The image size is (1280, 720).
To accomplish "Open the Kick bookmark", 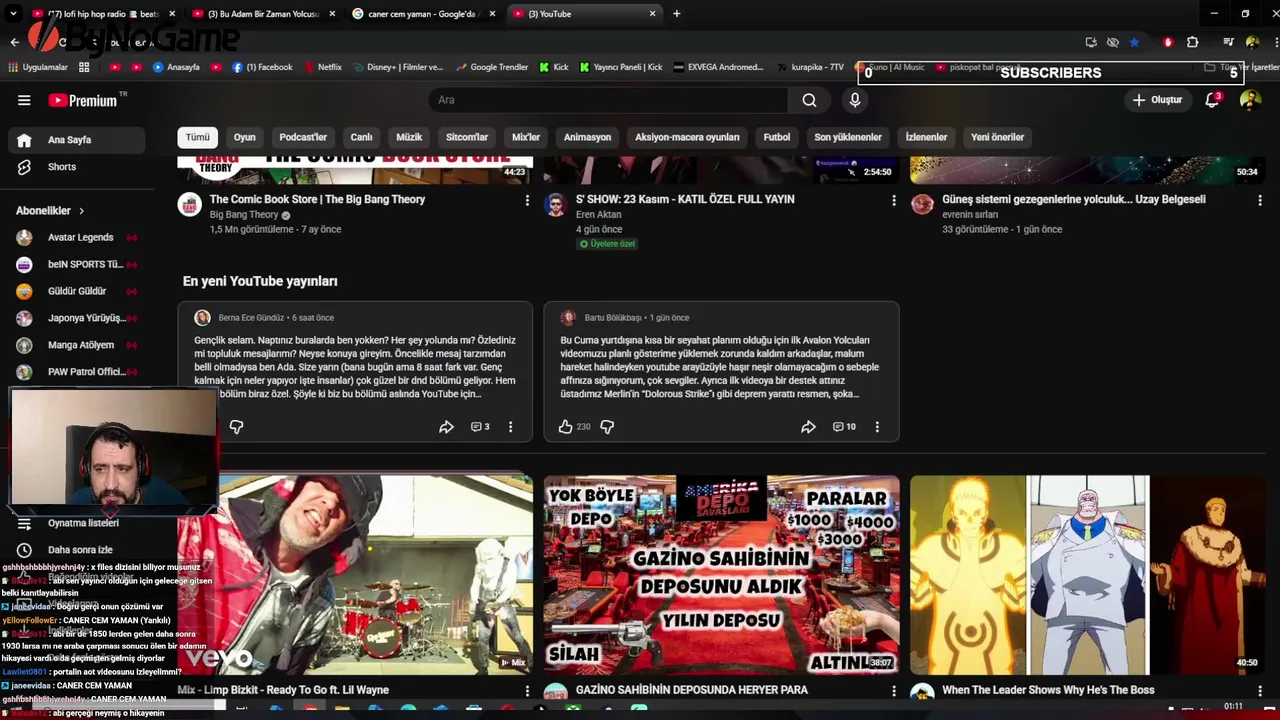I will (x=554, y=67).
